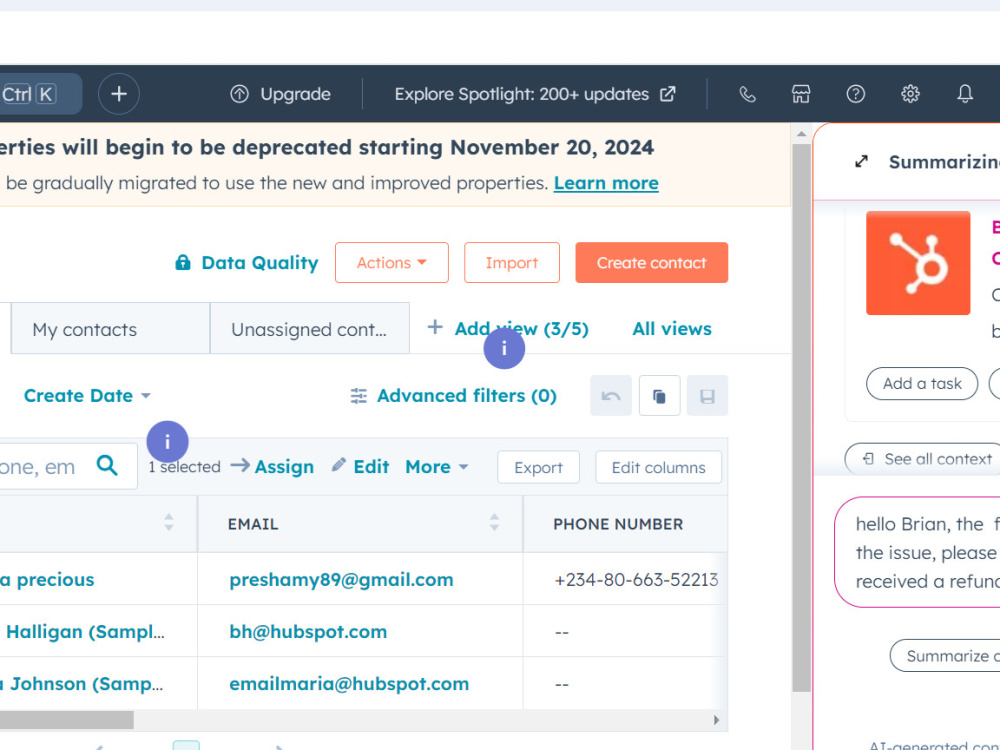Click the Create contact button
The image size is (1000, 750).
click(651, 262)
